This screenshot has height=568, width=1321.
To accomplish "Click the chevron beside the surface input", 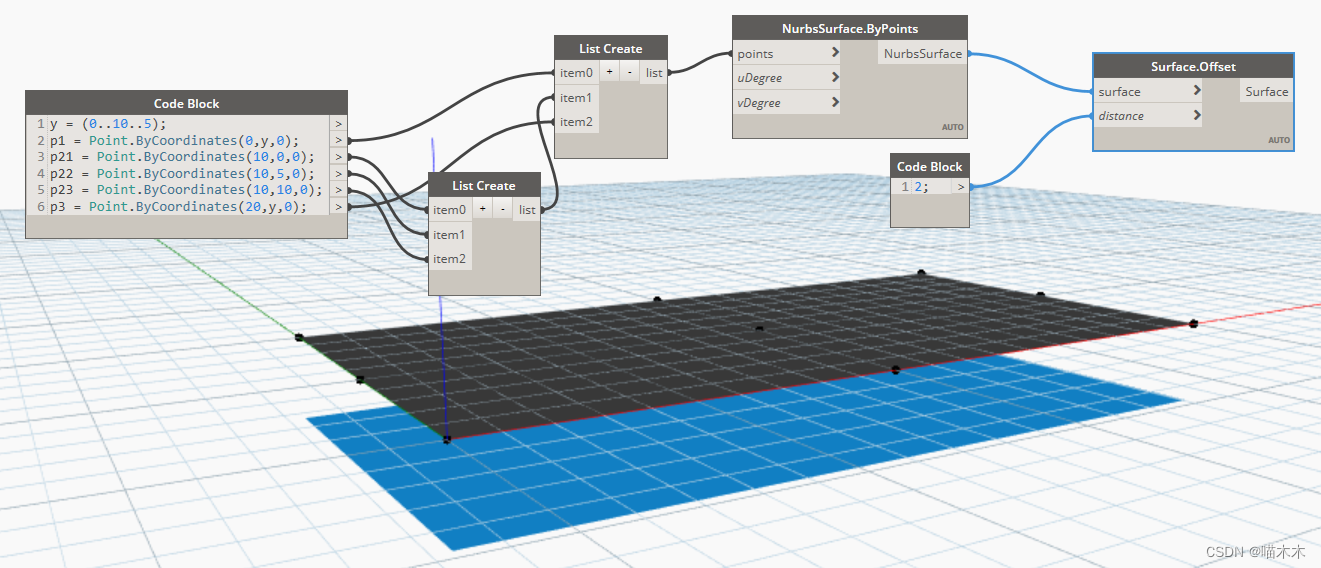I will tap(1197, 91).
